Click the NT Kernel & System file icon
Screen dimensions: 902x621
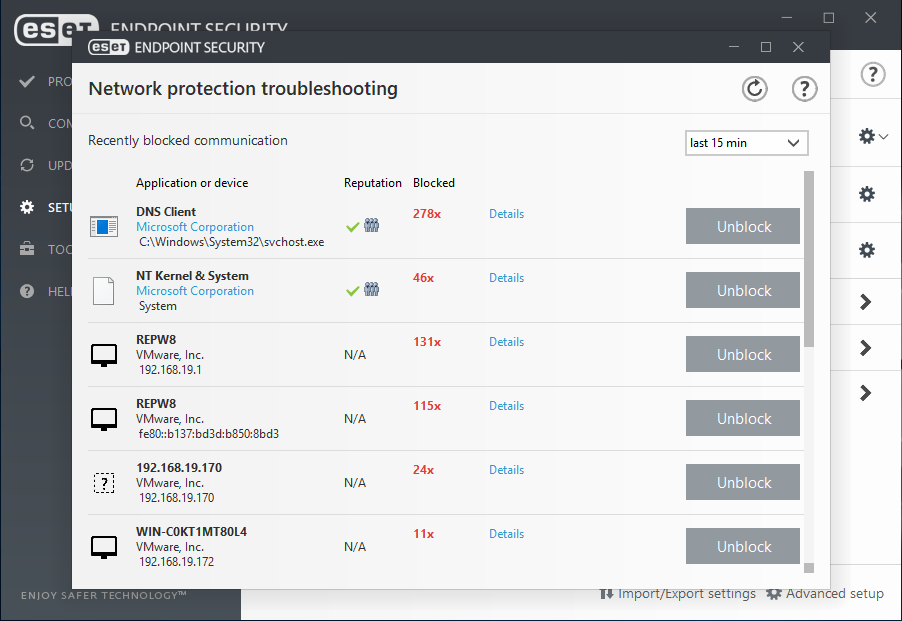(104, 291)
